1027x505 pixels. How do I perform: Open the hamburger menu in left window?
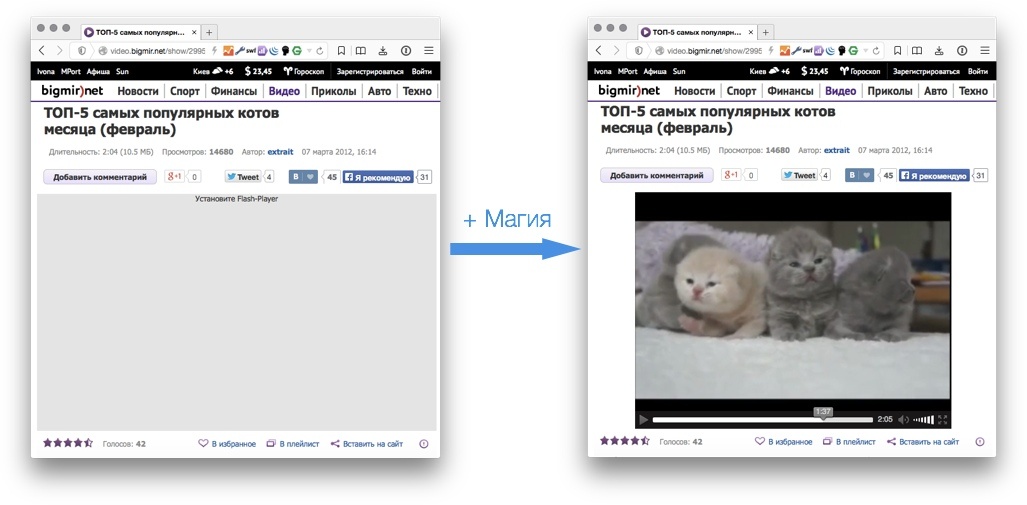428,50
